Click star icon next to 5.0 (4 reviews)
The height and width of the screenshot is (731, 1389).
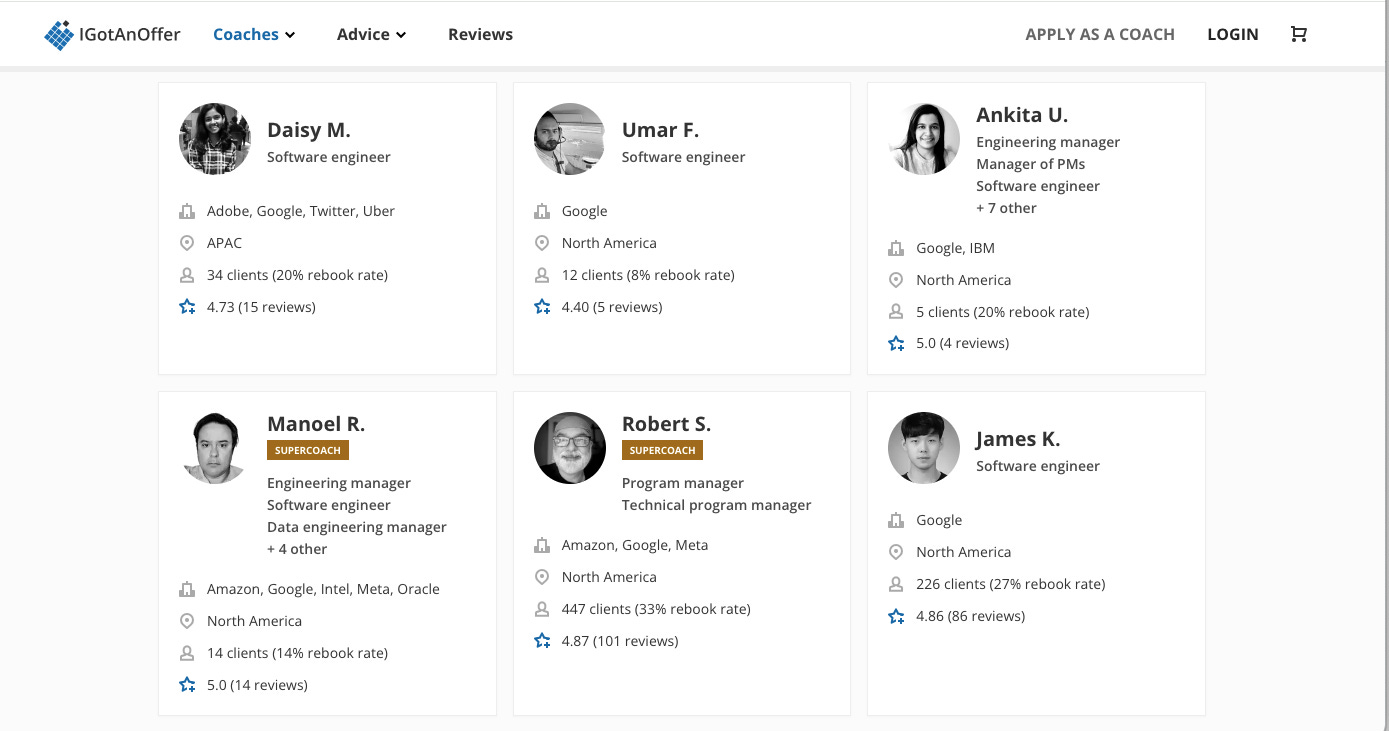(x=896, y=343)
